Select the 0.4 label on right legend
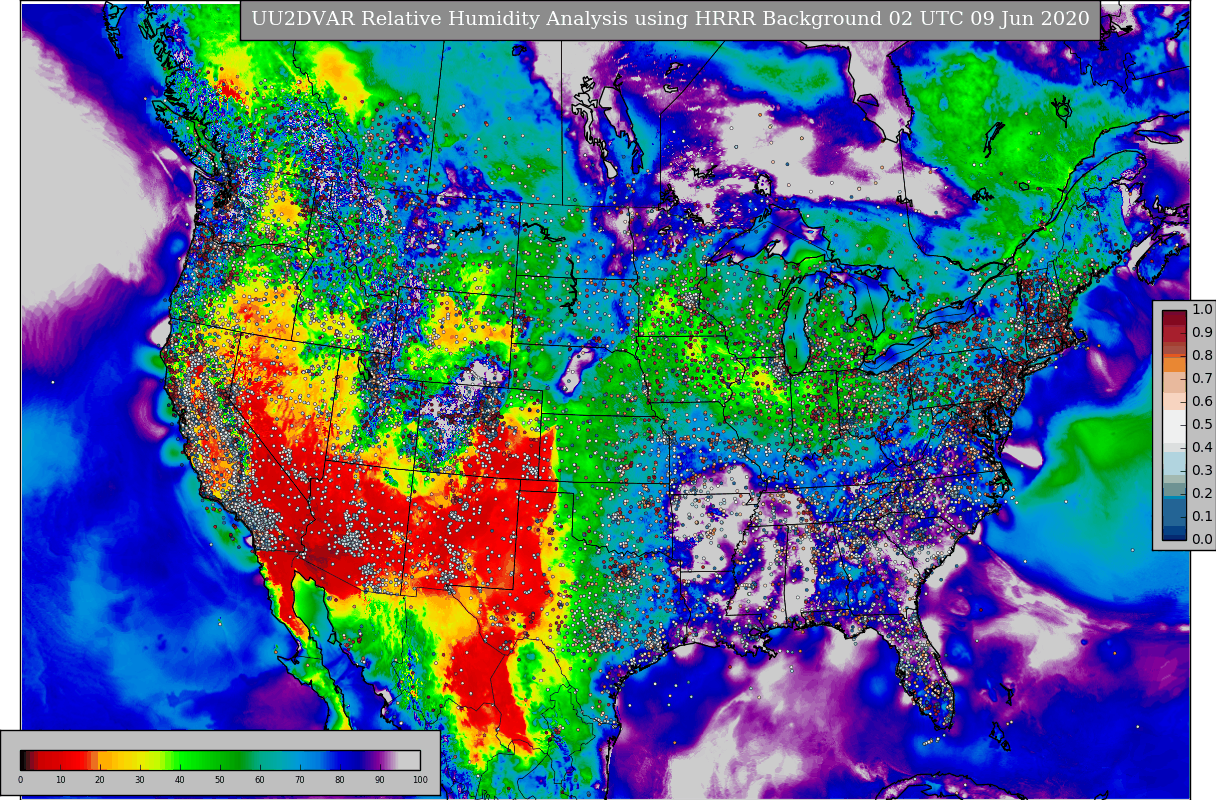The width and height of the screenshot is (1216, 800). tap(1201, 448)
